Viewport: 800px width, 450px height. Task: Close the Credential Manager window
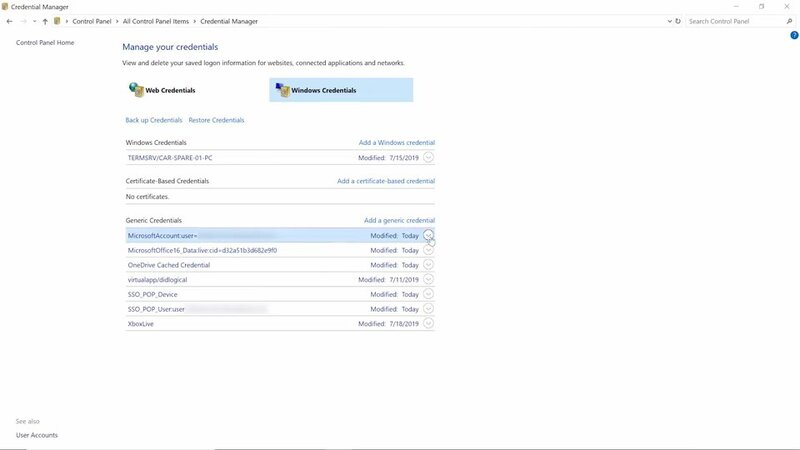pyautogui.click(x=787, y=7)
